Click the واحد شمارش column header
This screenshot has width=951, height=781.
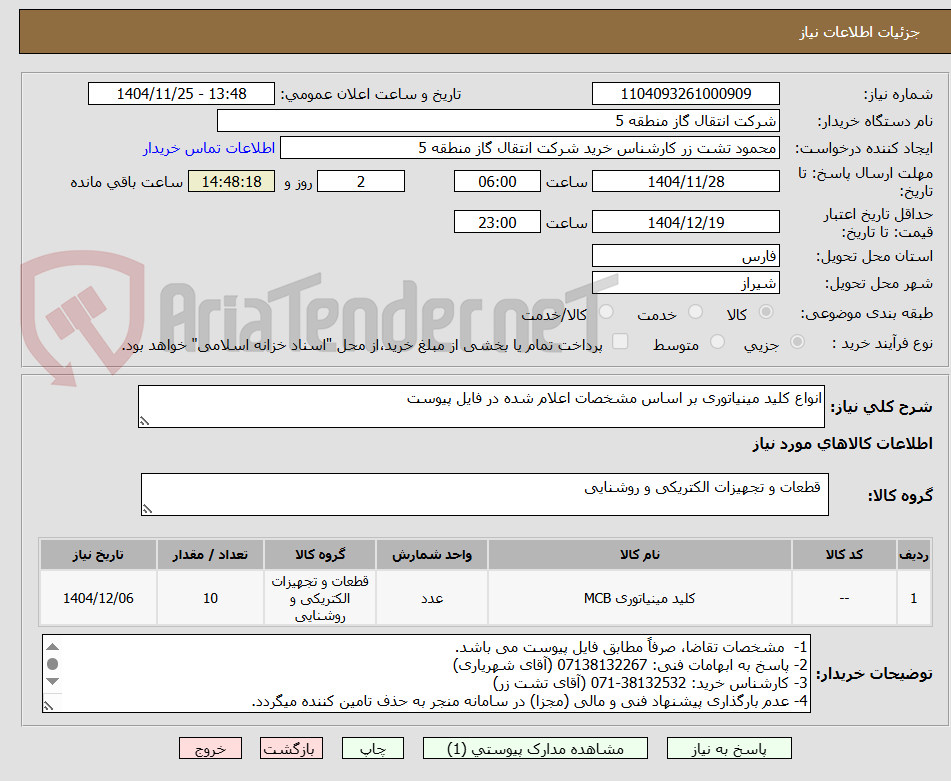432,555
